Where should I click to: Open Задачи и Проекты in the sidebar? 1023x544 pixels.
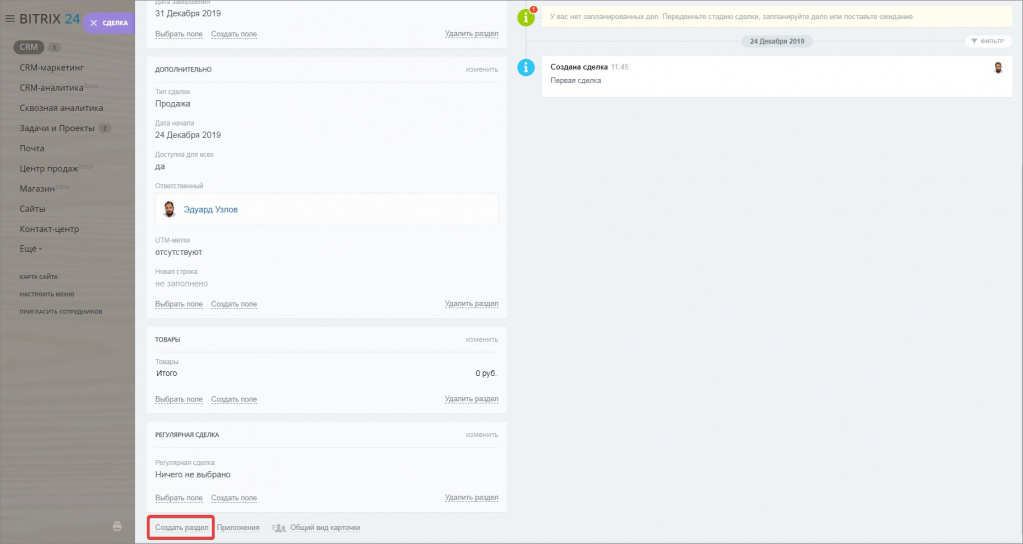(x=57, y=128)
